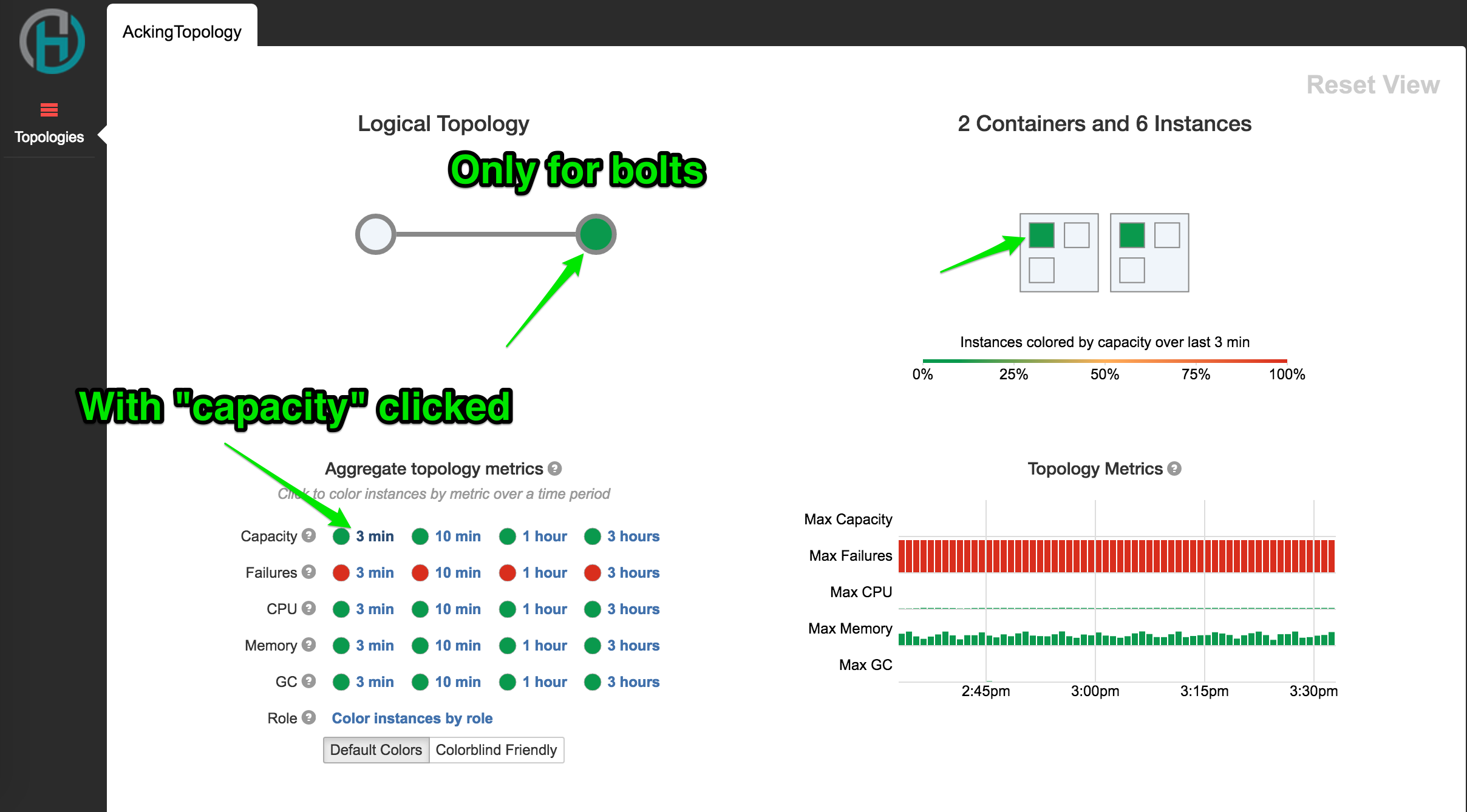This screenshot has width=1467, height=812.
Task: Select Default Colors scheme
Action: (376, 750)
